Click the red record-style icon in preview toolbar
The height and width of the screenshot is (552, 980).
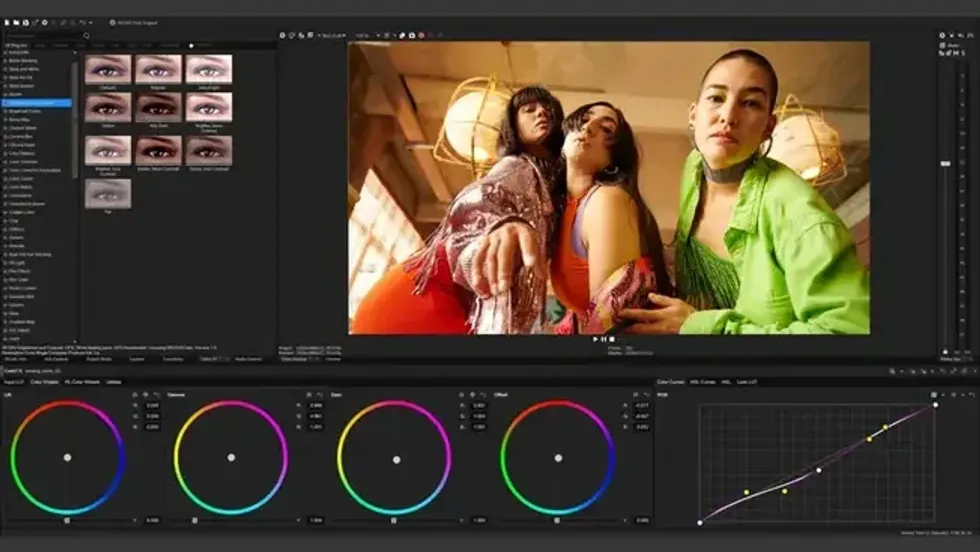[421, 36]
